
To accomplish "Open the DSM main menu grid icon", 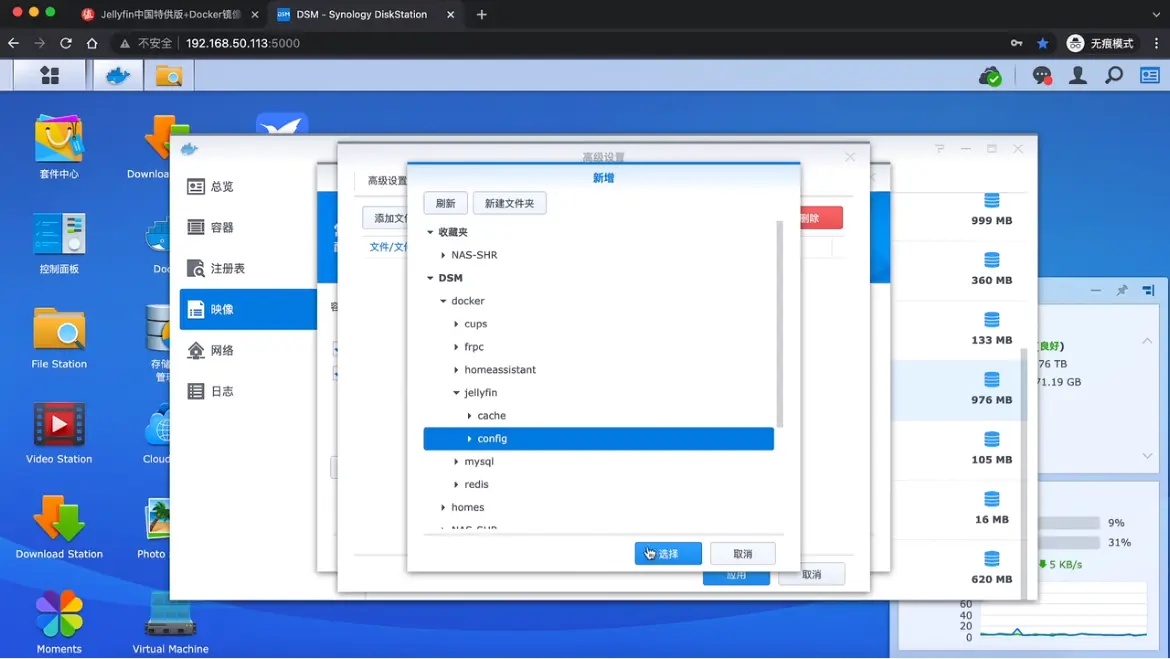I will (x=49, y=76).
